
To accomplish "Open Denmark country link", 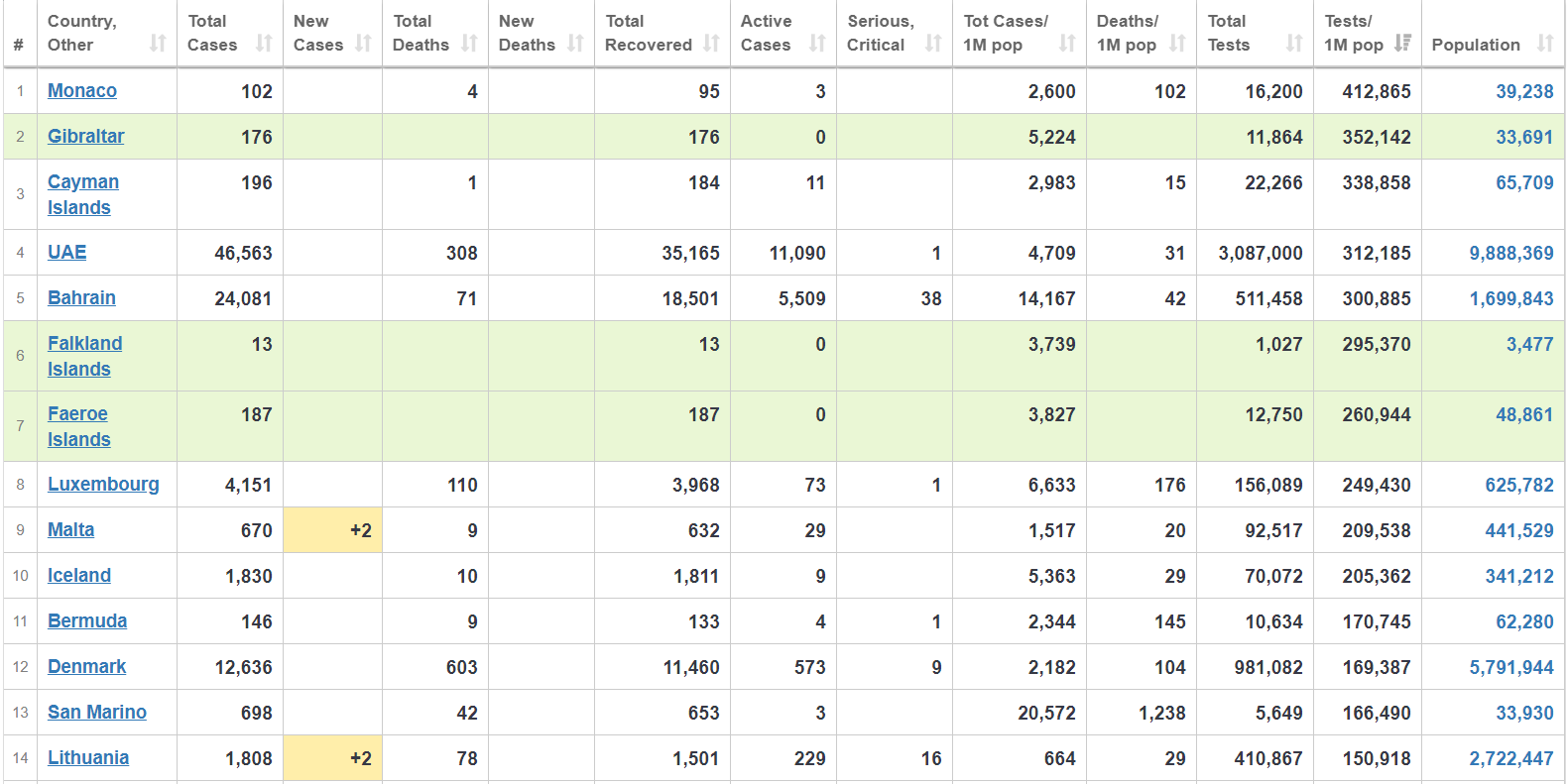I will tap(87, 666).
